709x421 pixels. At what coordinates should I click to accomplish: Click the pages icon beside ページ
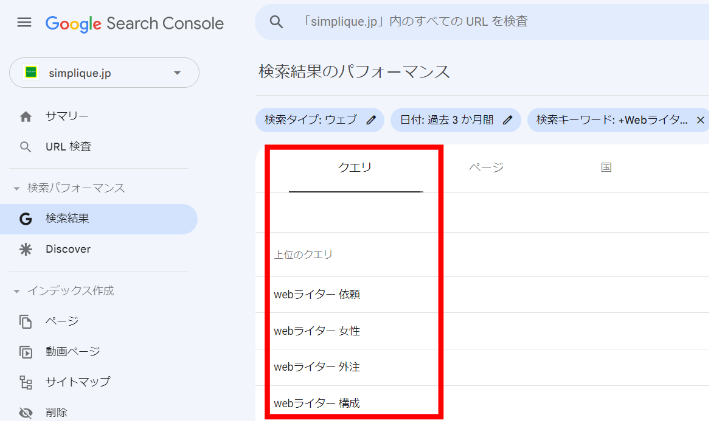(x=26, y=322)
